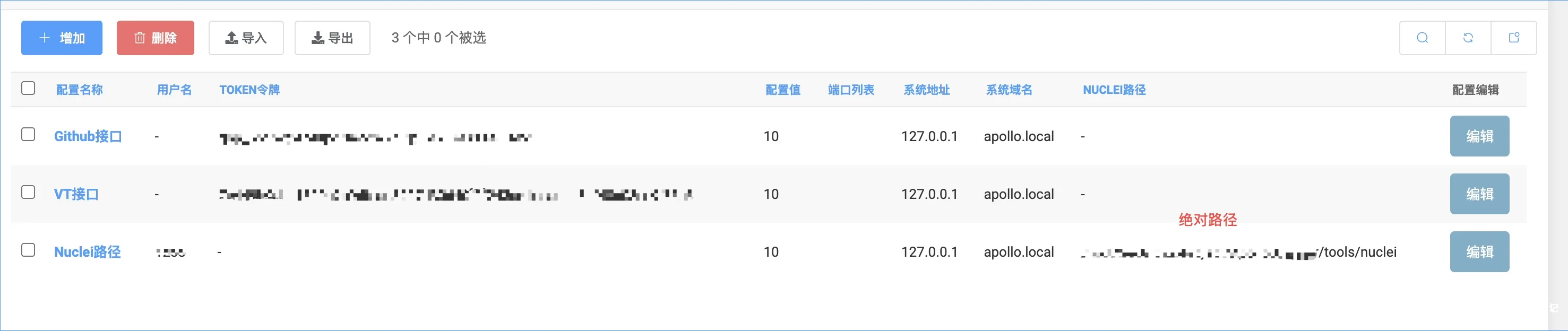Image resolution: width=1568 pixels, height=331 pixels.
Task: Click the view settings icon next to refresh
Action: click(1514, 37)
